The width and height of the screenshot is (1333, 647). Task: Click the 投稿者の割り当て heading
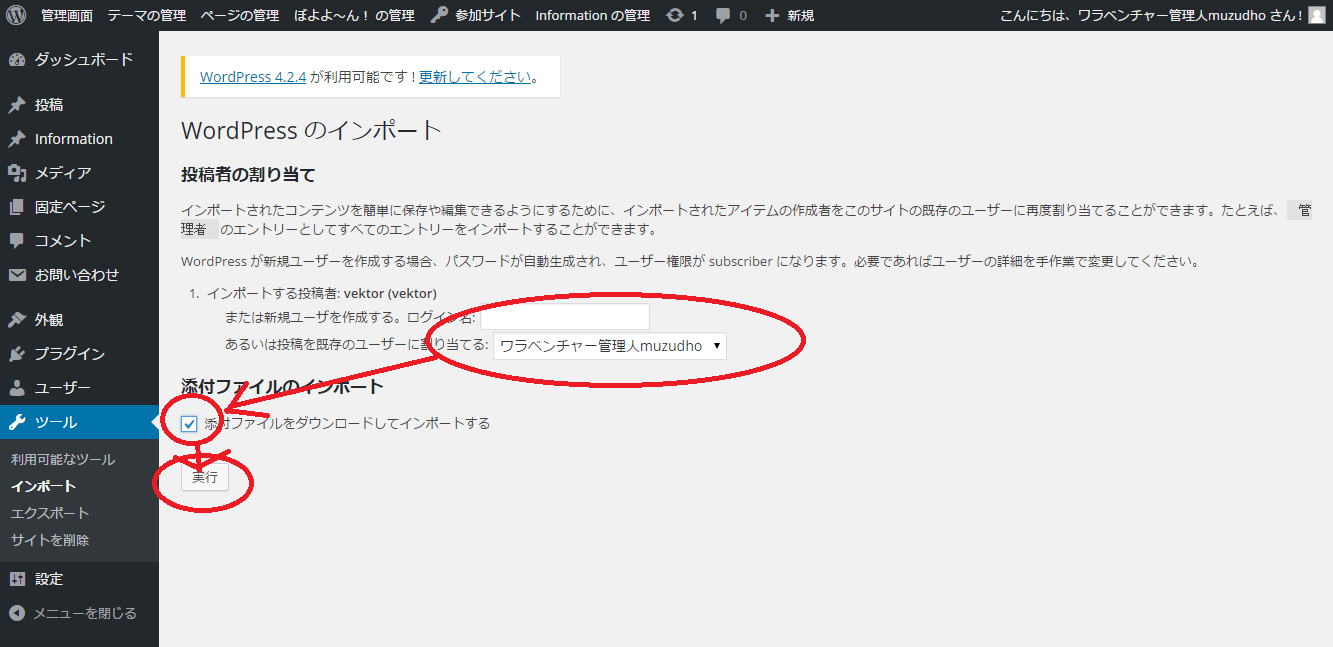pyautogui.click(x=248, y=175)
